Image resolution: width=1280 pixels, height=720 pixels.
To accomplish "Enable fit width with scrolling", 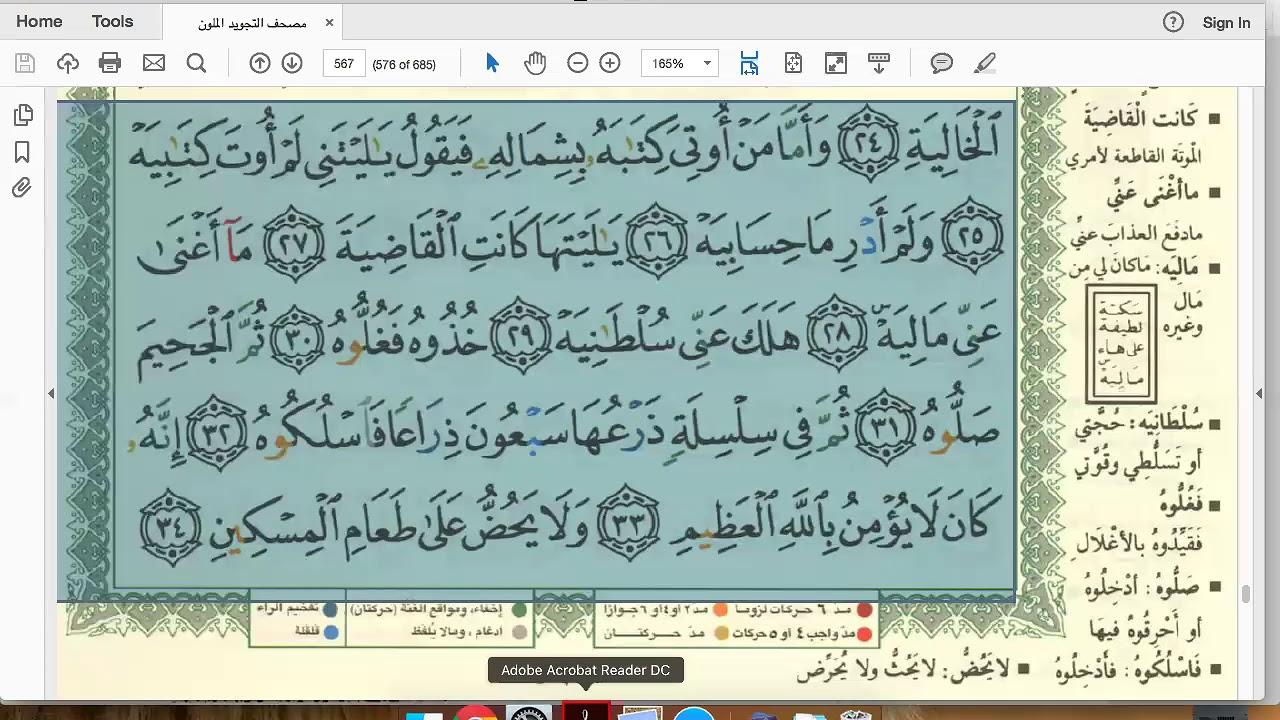I will click(x=749, y=63).
